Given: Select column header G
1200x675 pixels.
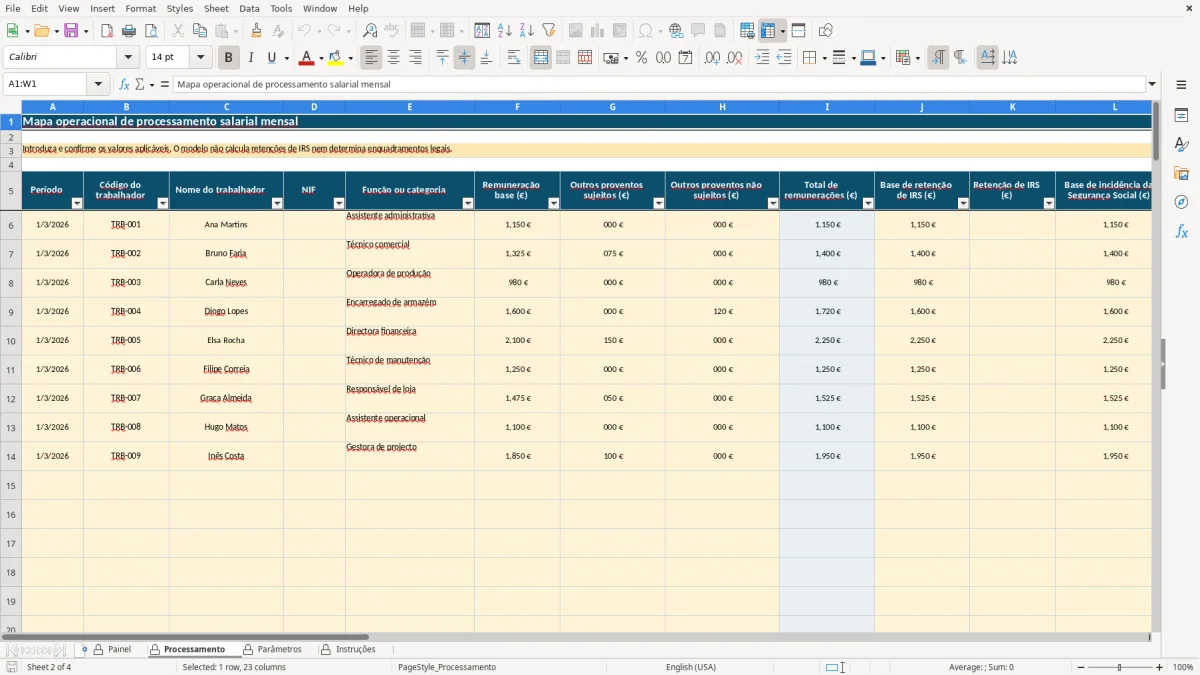Looking at the screenshot, I should (x=612, y=106).
